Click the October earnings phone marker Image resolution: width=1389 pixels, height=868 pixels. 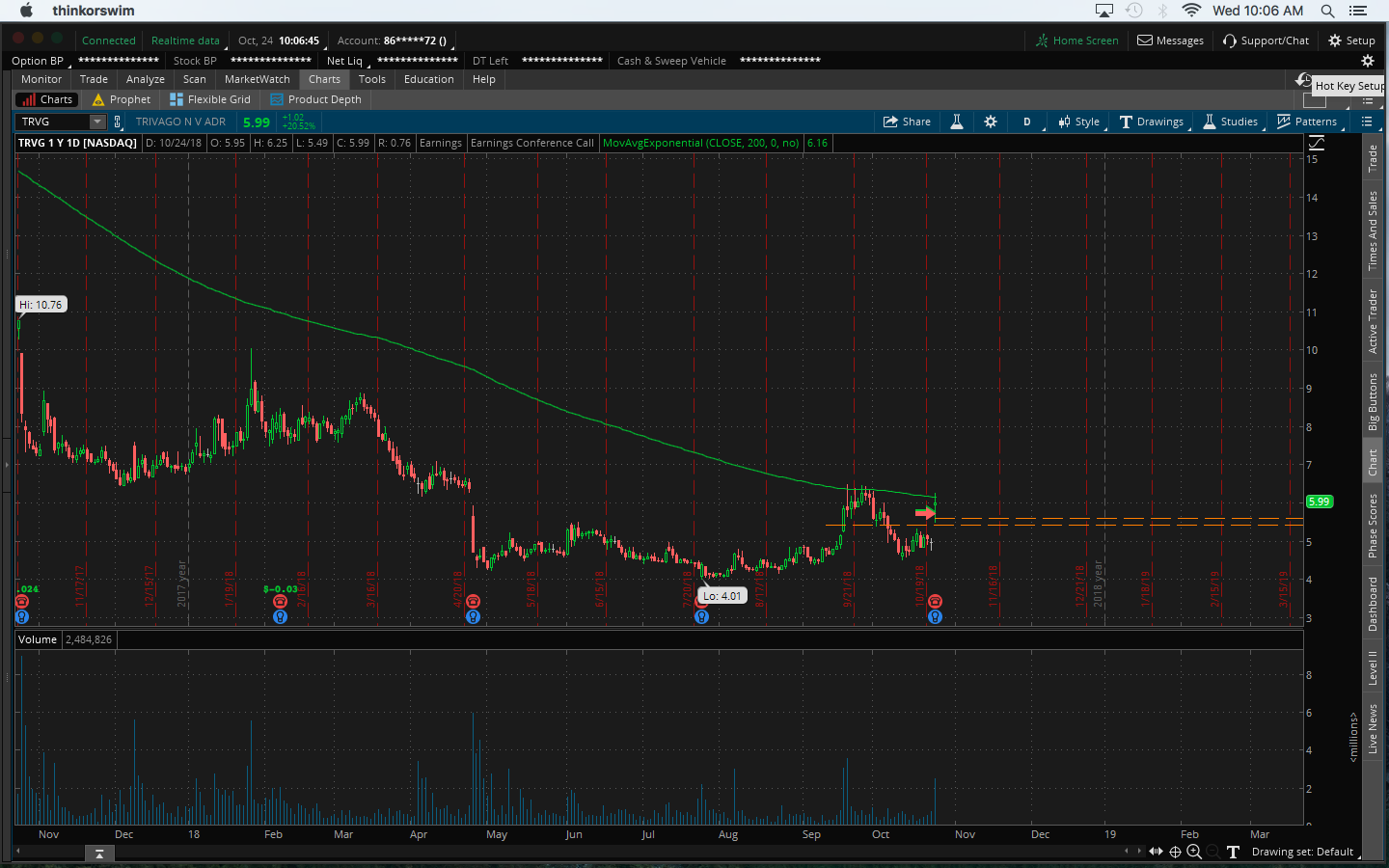(935, 601)
